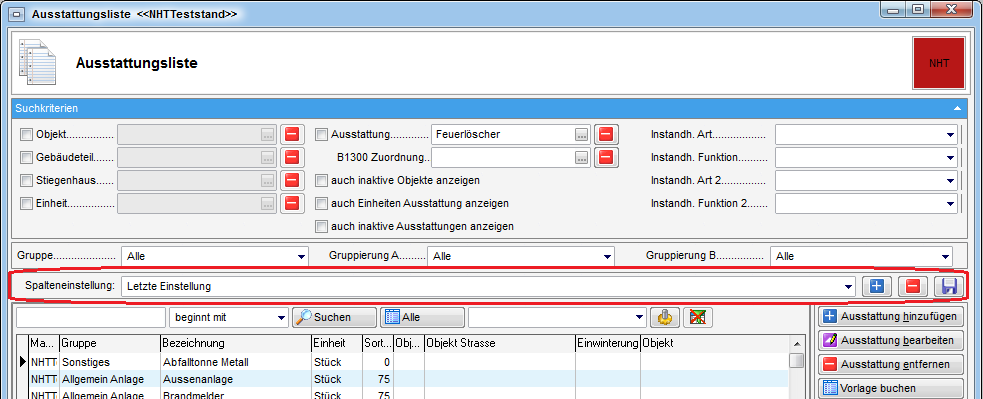Select the 'Abfalltonne Metall' row
The image size is (983, 399).
[x=408, y=362]
